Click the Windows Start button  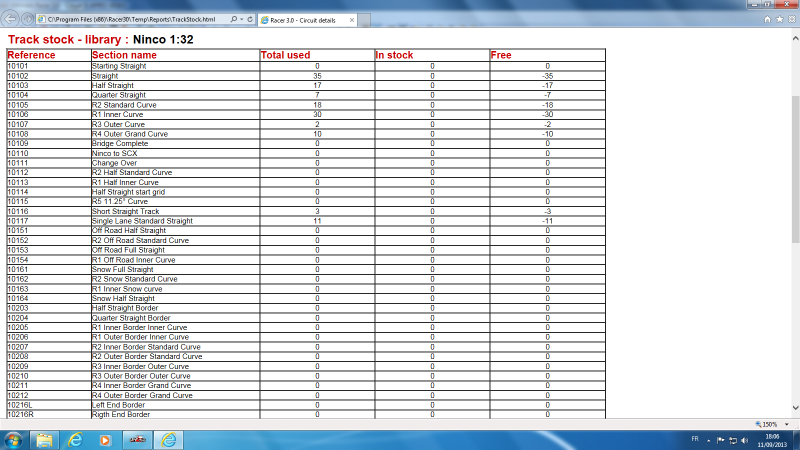(14, 439)
